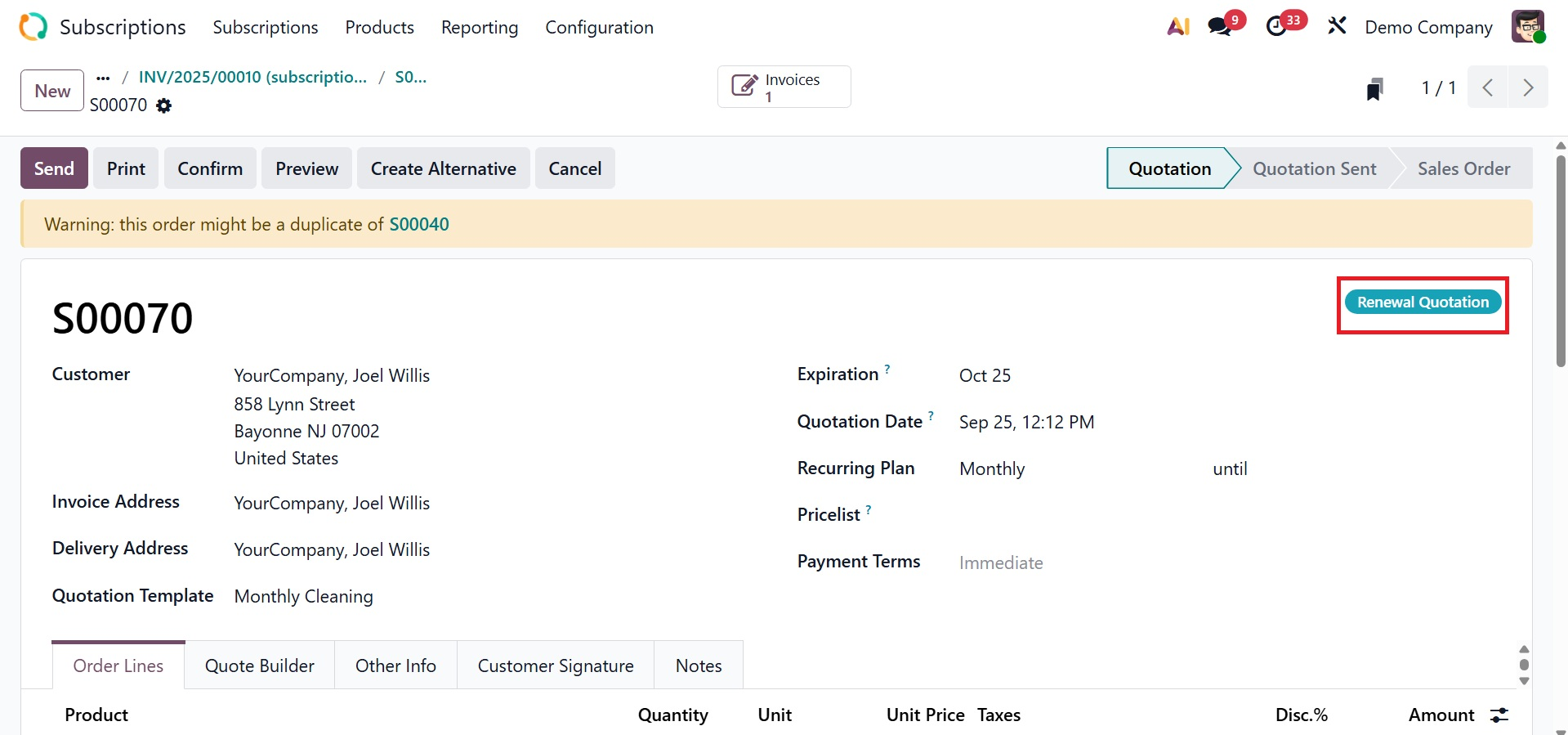Screen dimensions: 1568x735
Task: Open the duplicate order S00040 link
Action: 419,225
